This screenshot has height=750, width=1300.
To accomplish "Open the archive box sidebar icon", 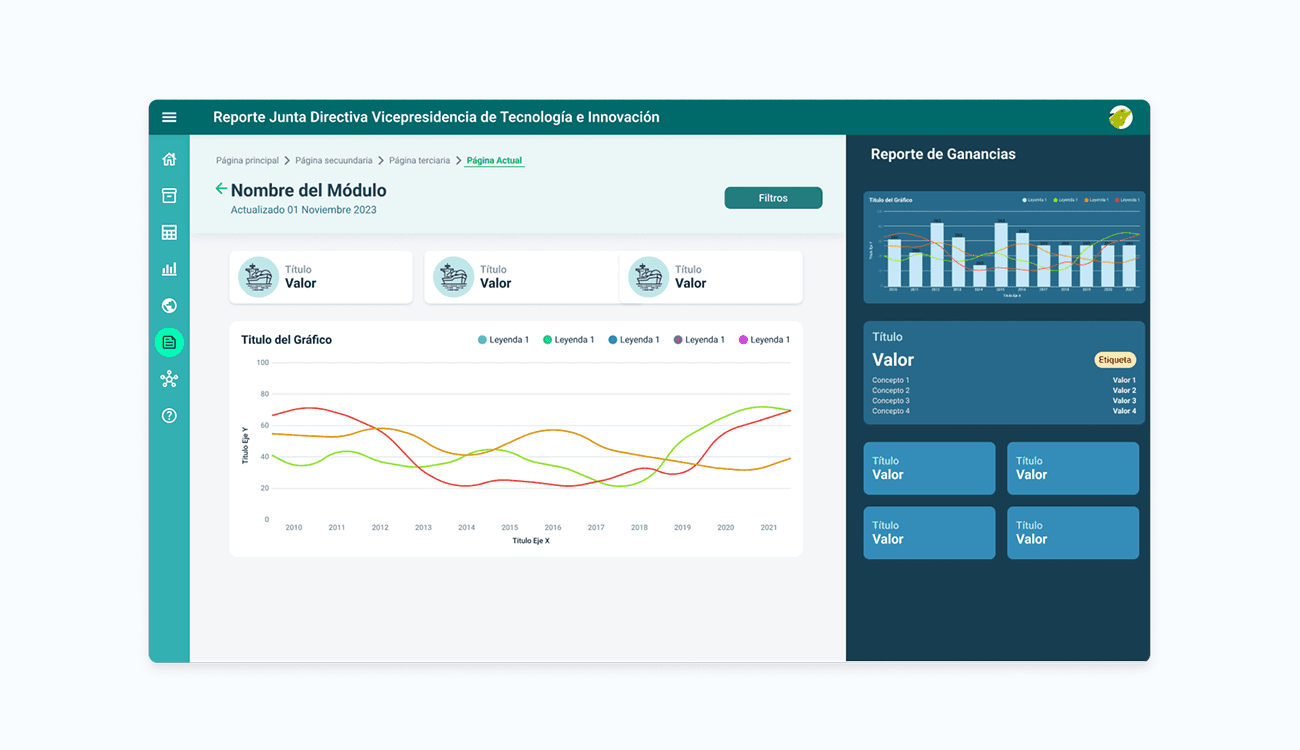I will (169, 196).
